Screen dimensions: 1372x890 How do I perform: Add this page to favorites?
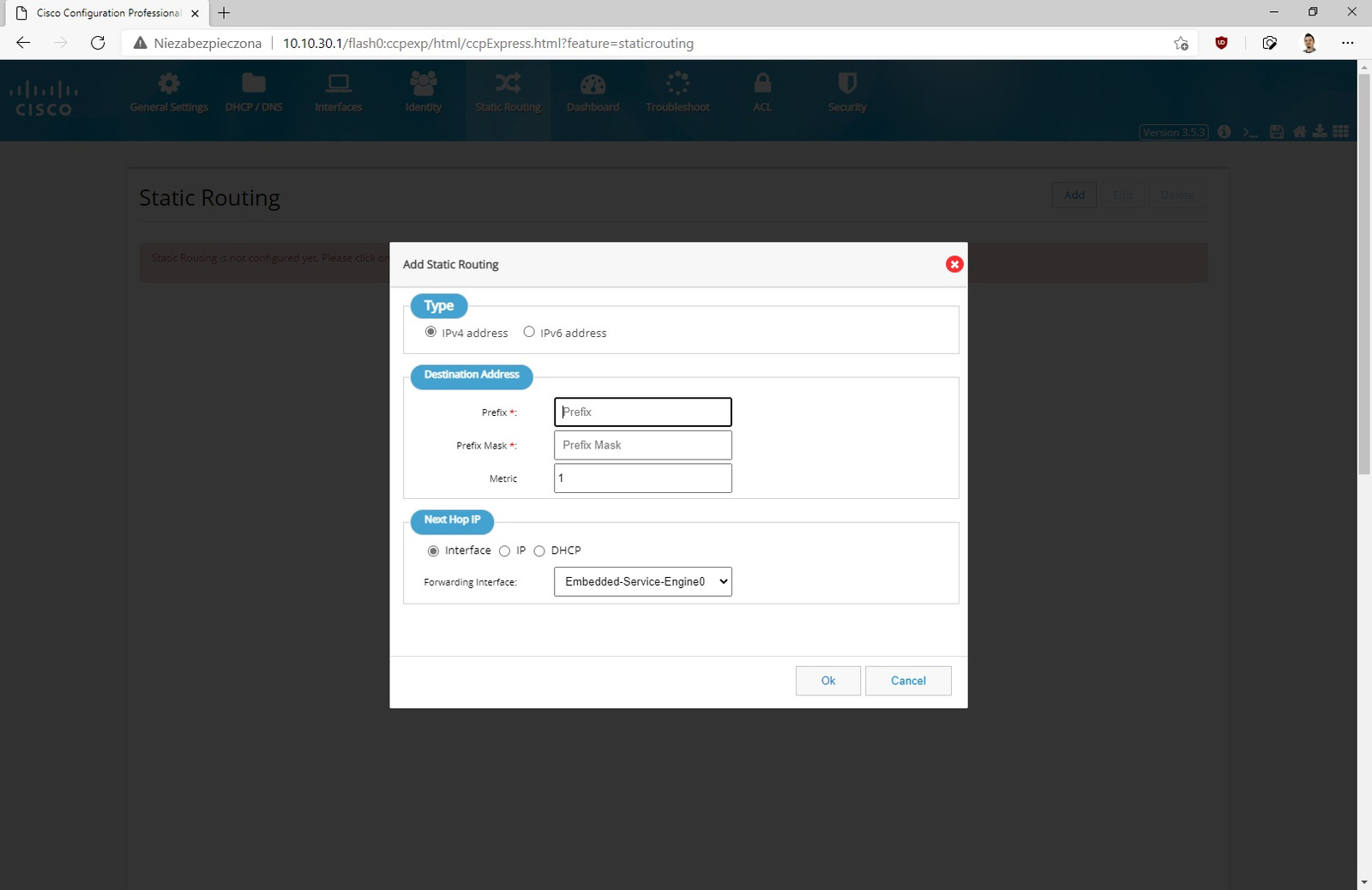pyautogui.click(x=1181, y=43)
